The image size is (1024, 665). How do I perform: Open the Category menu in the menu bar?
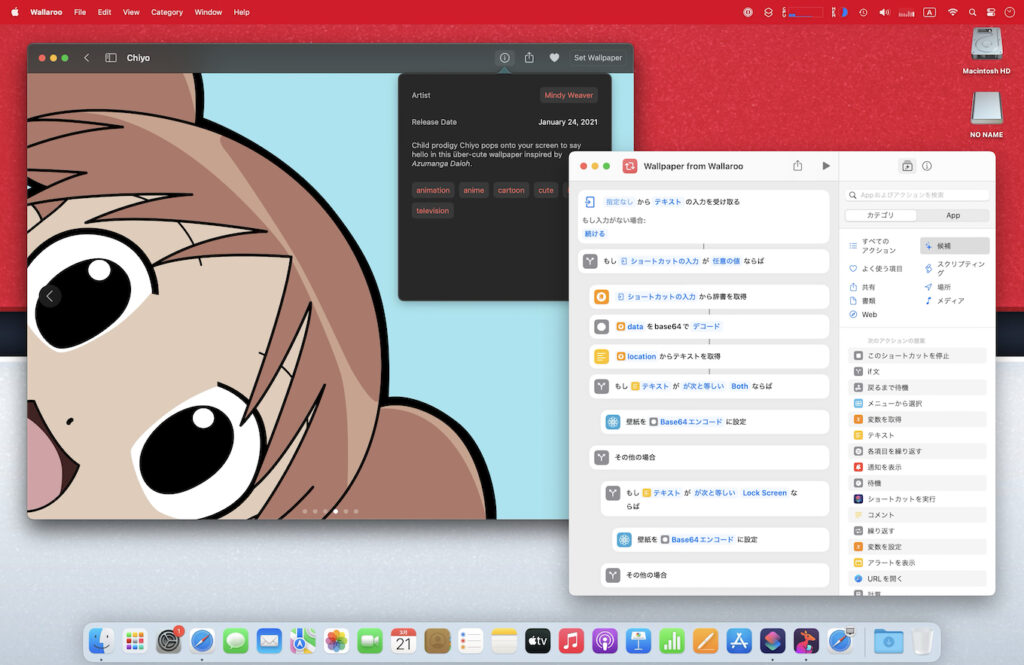tap(166, 12)
